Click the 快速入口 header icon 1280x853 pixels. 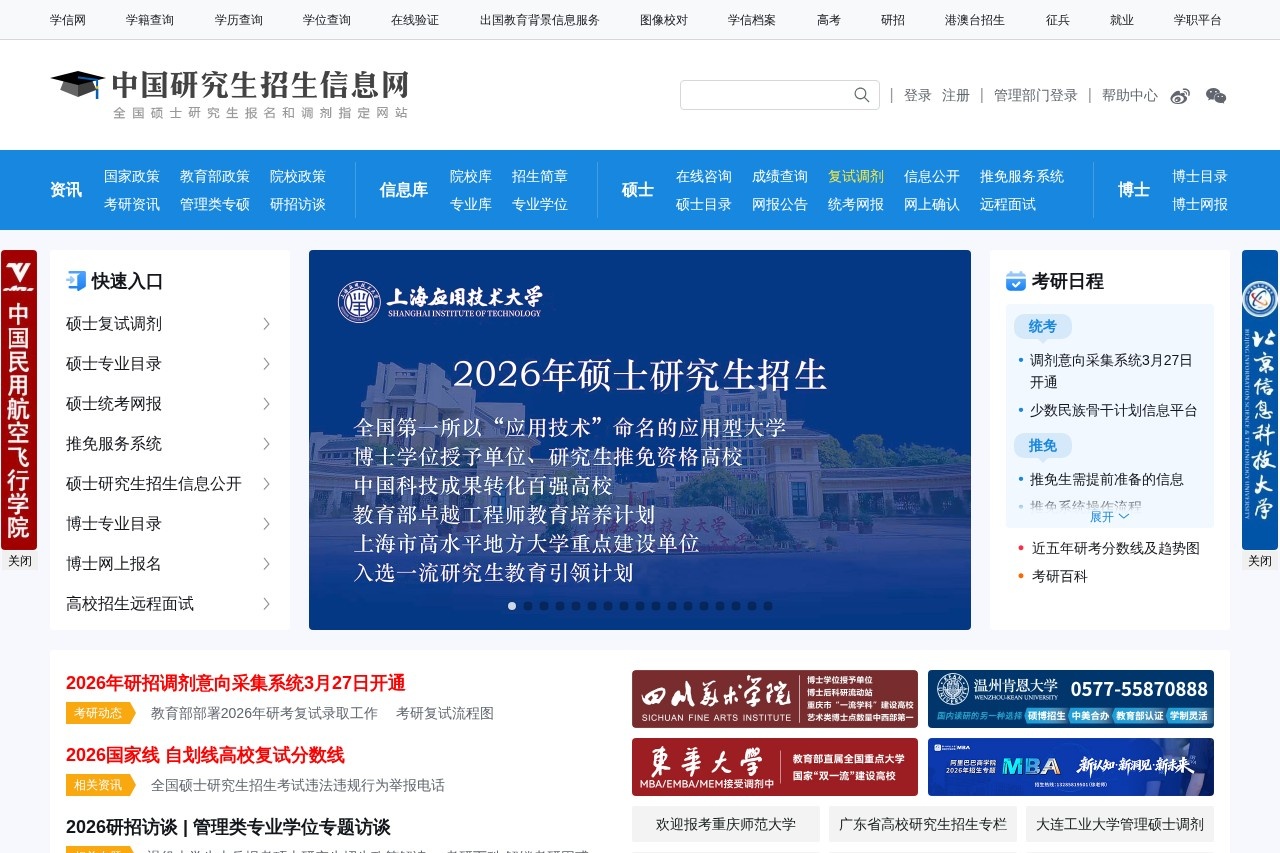pos(76,281)
